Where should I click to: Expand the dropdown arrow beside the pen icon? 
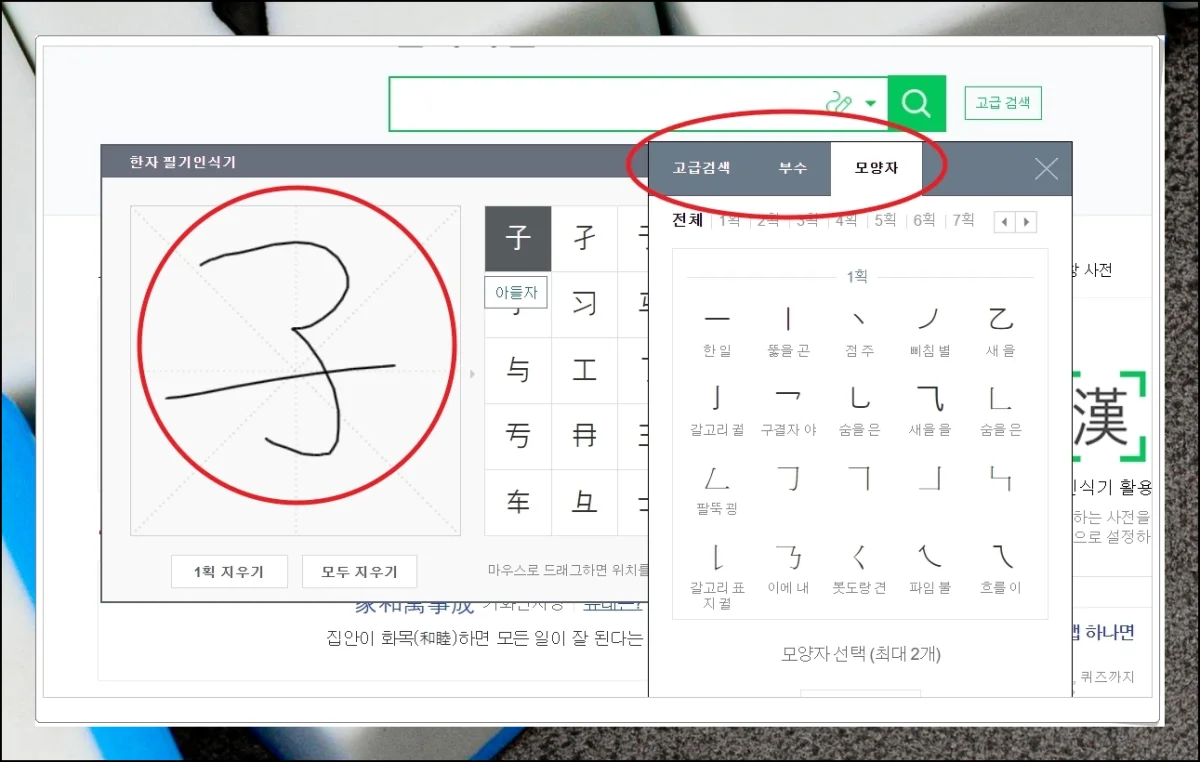point(871,103)
